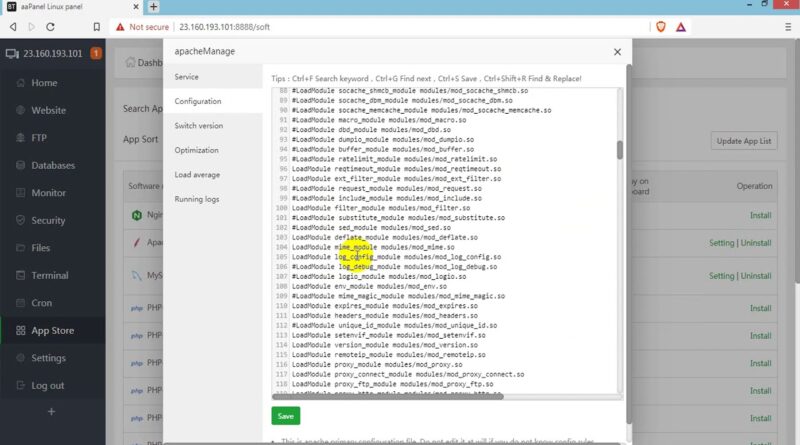Viewport: 800px width, 445px height.
Task: Click the Website globe icon
Action: pyautogui.click(x=20, y=110)
